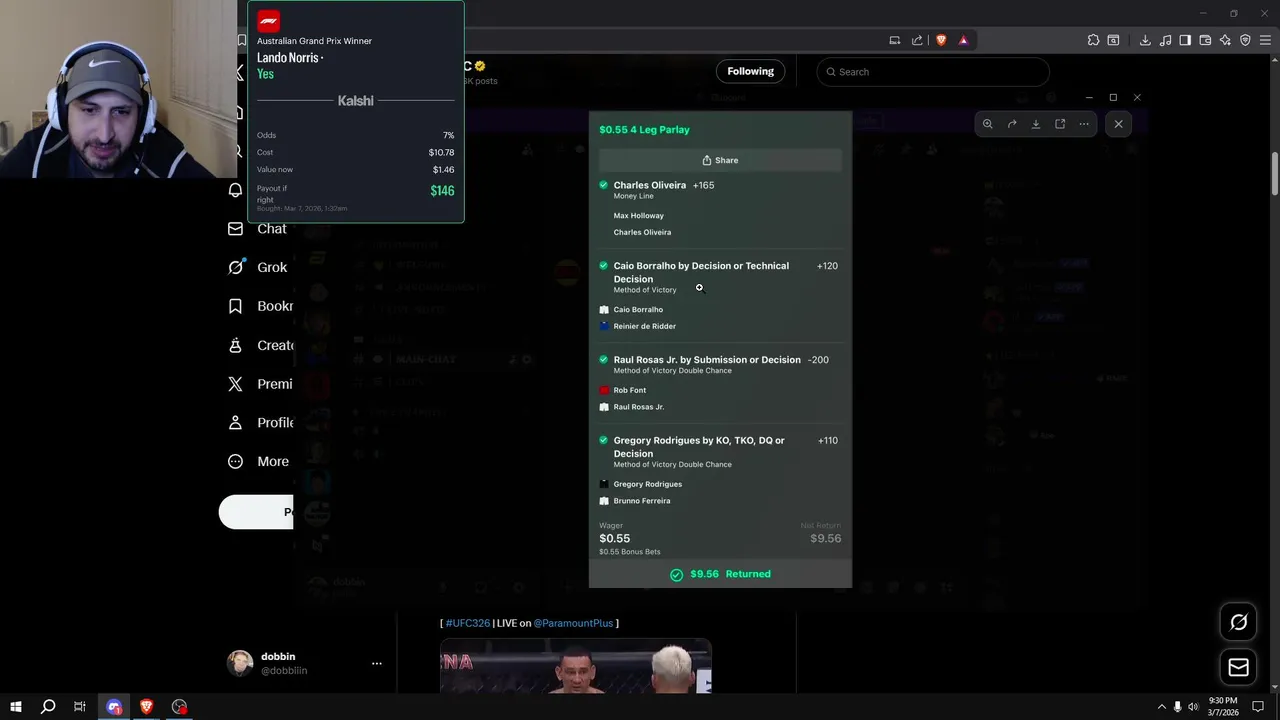Open the image in a browser via the viewer toolbar
This screenshot has height=720, width=1280.
tap(1060, 124)
